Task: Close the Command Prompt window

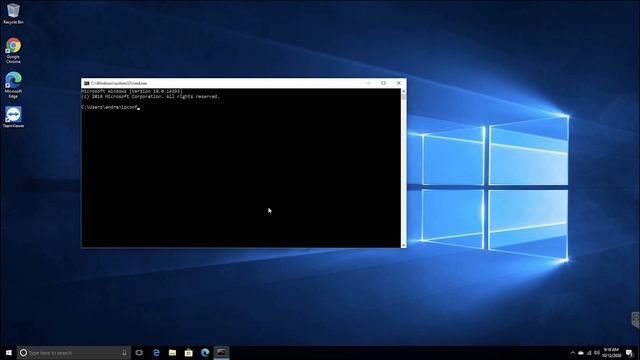Action: (x=399, y=83)
